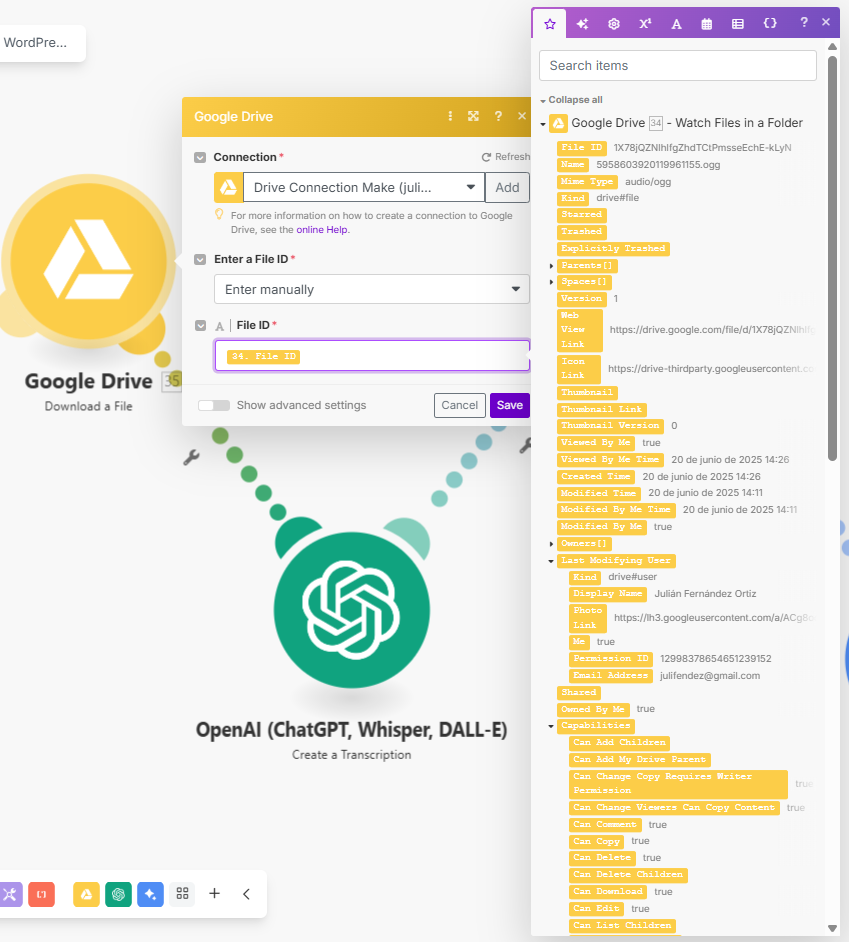Cancel the Google Drive settings
The width and height of the screenshot is (849, 942).
(460, 405)
